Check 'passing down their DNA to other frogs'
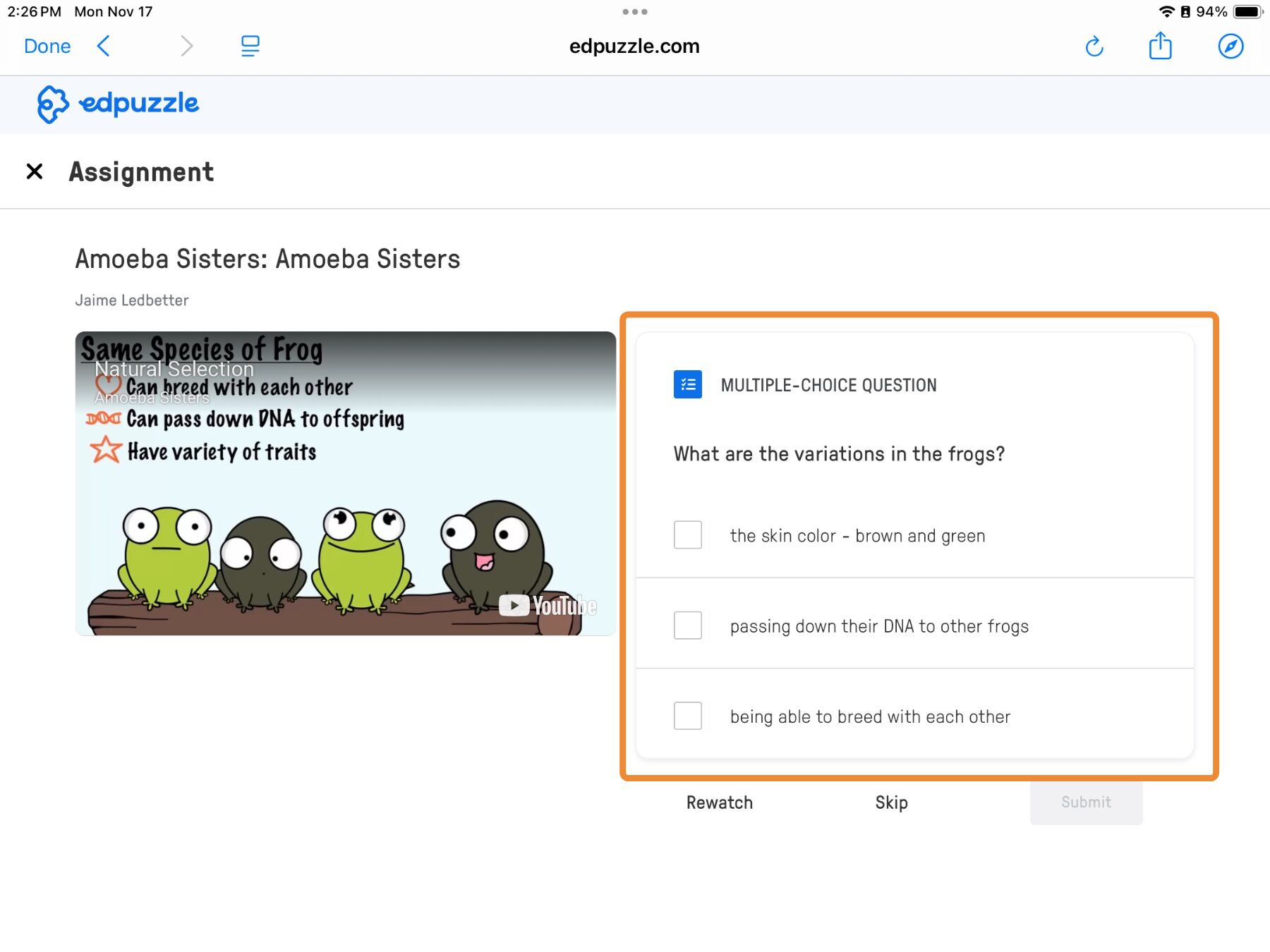This screenshot has height=952, width=1270. pyautogui.click(x=687, y=625)
